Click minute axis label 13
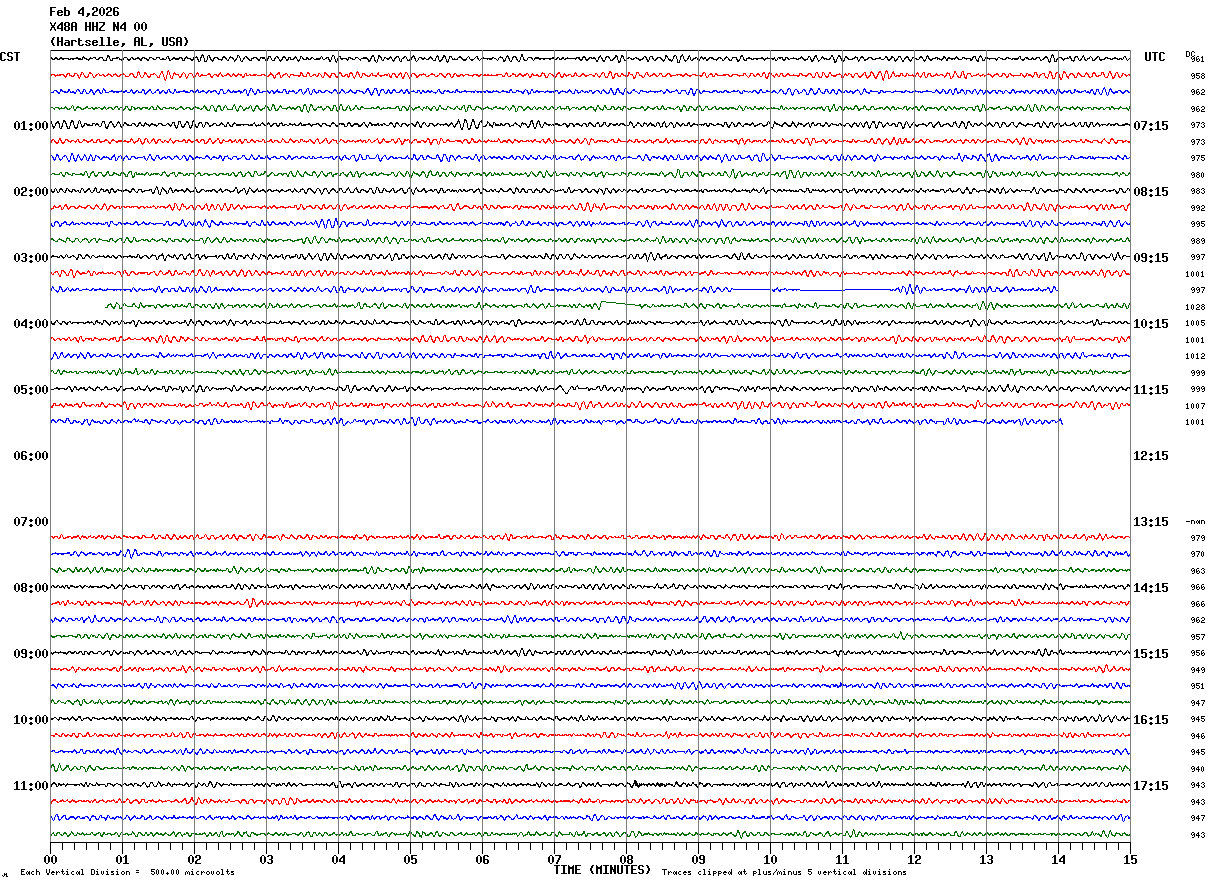Screen dimensions: 1210x886 (x=986, y=859)
